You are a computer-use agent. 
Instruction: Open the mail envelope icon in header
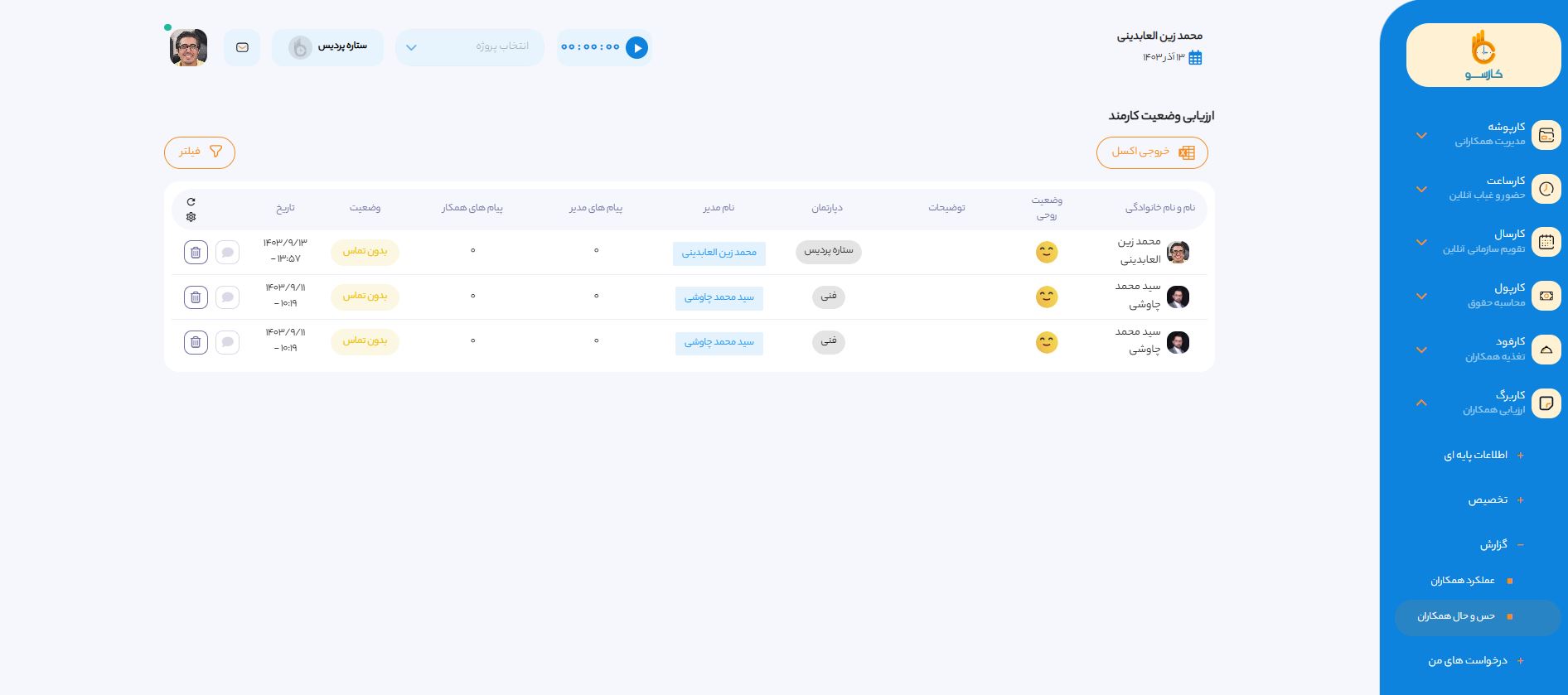[x=242, y=48]
